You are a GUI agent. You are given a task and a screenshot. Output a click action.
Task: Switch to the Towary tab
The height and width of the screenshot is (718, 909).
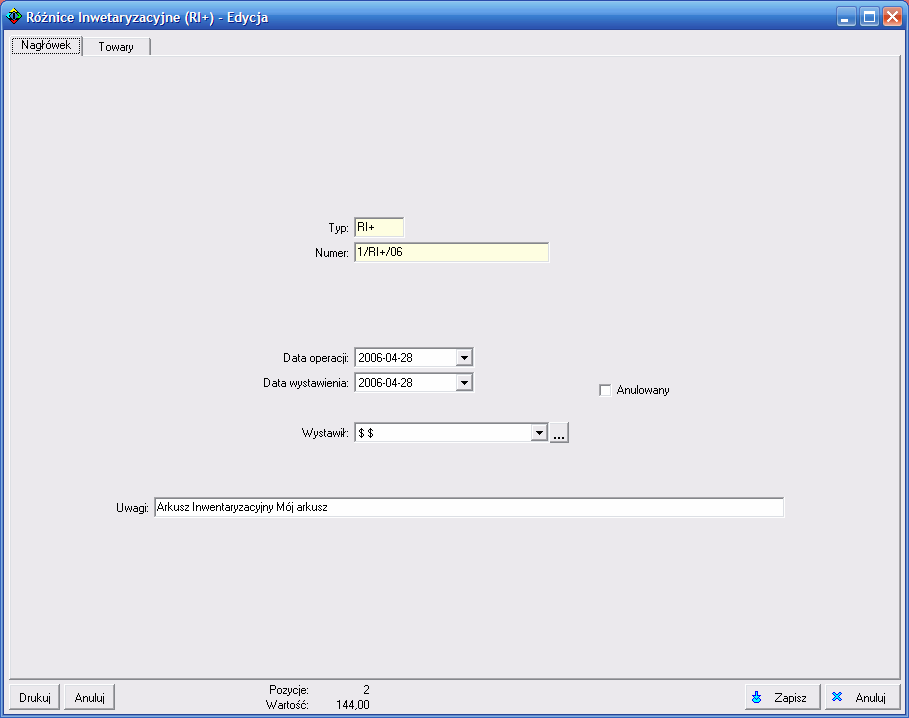pos(116,47)
